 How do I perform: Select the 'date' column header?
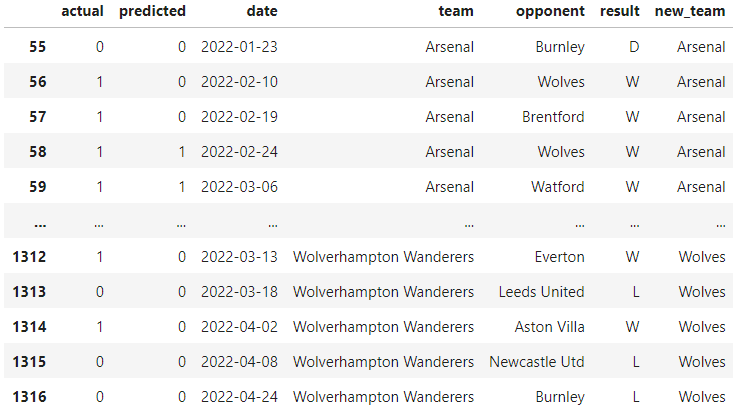(x=262, y=11)
